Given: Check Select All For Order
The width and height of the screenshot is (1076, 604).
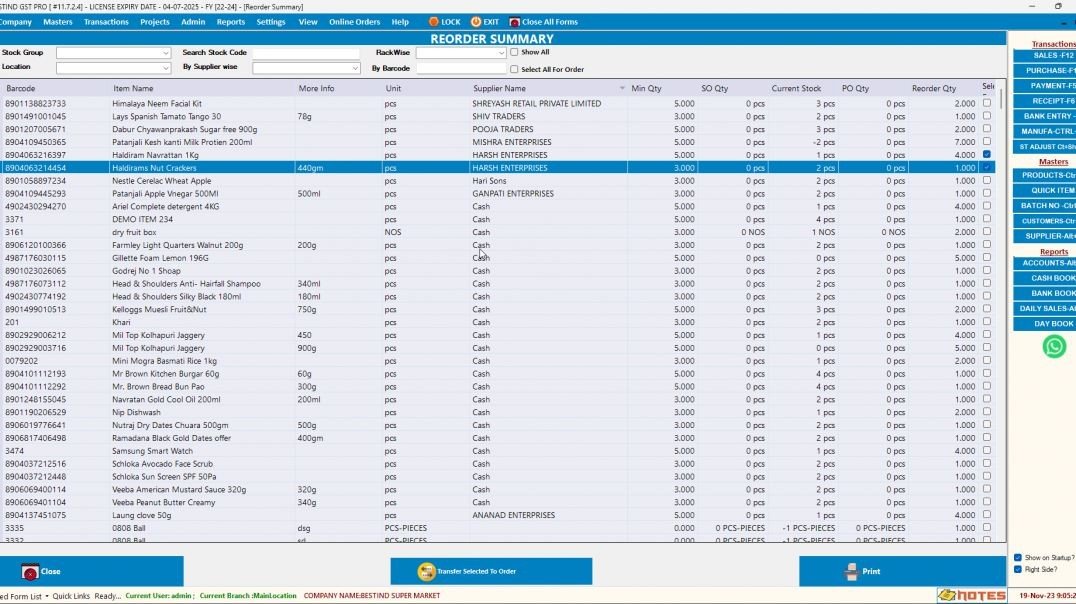Looking at the screenshot, I should [x=513, y=69].
